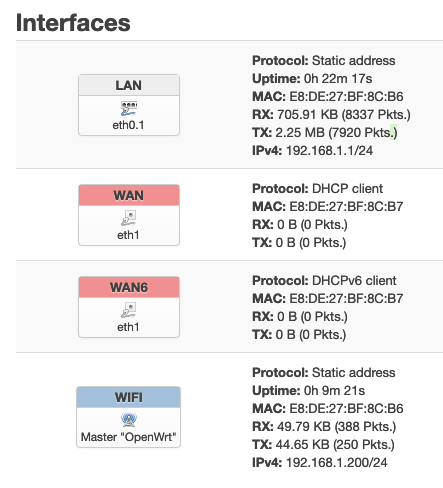Click the WIFI wireless antenna icon
Screen dimensions: 443x488
click(x=129, y=420)
